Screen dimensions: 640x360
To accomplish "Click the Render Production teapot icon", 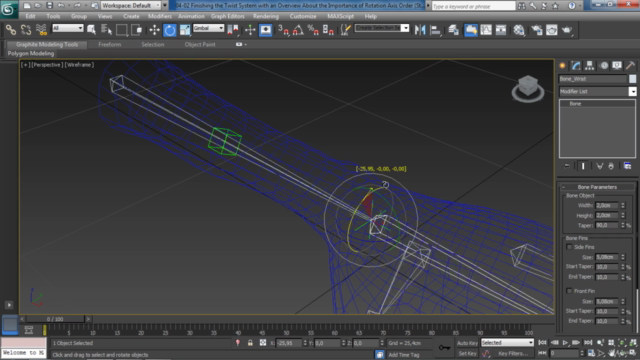I will tap(567, 30).
